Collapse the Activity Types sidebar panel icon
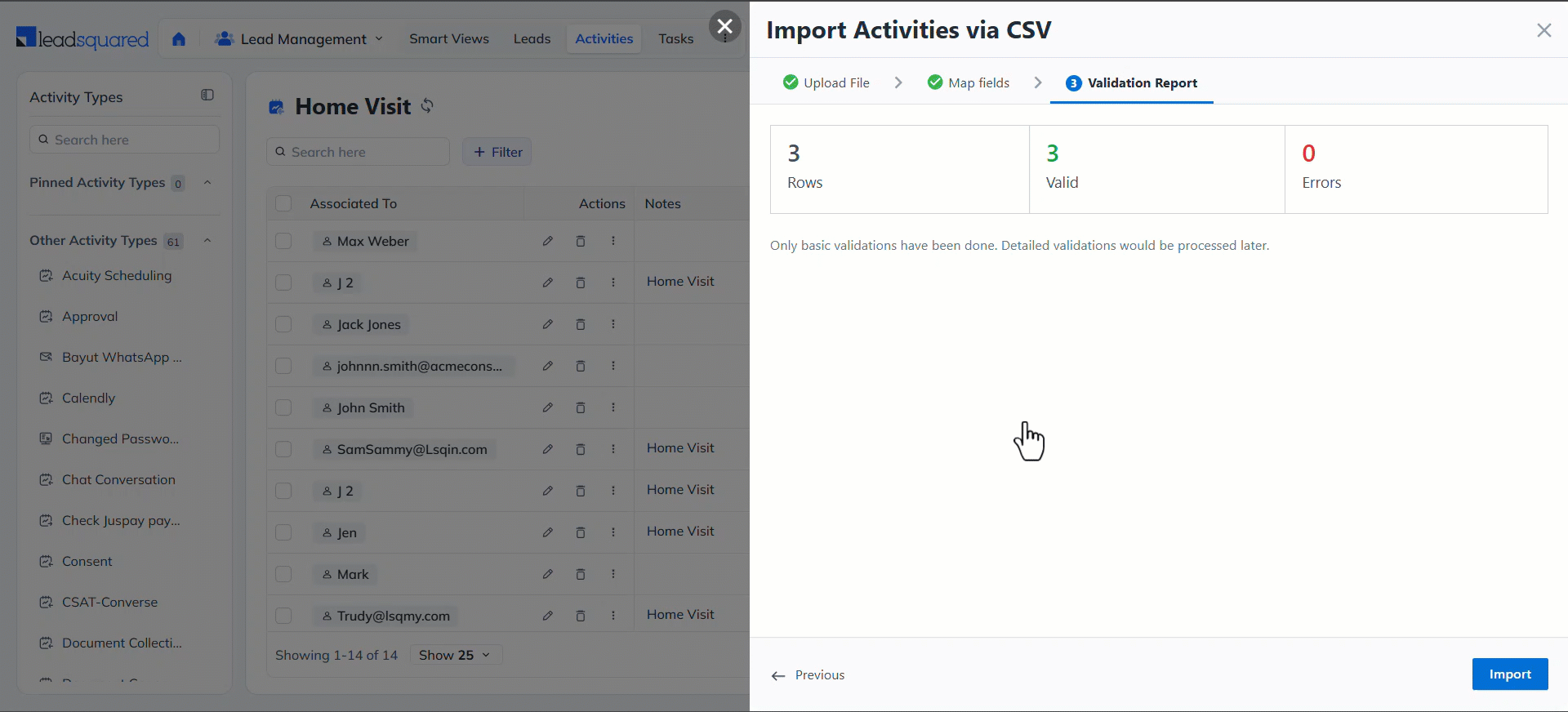The height and width of the screenshot is (712, 1568). coord(207,96)
